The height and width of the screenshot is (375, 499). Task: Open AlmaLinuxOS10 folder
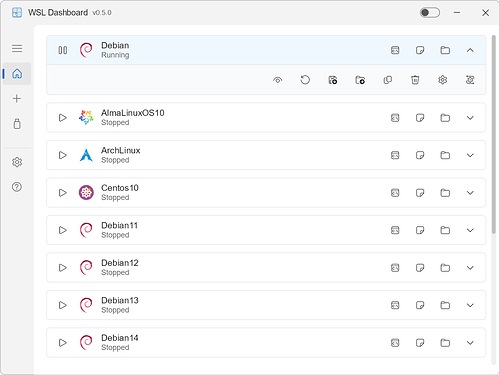[445, 118]
